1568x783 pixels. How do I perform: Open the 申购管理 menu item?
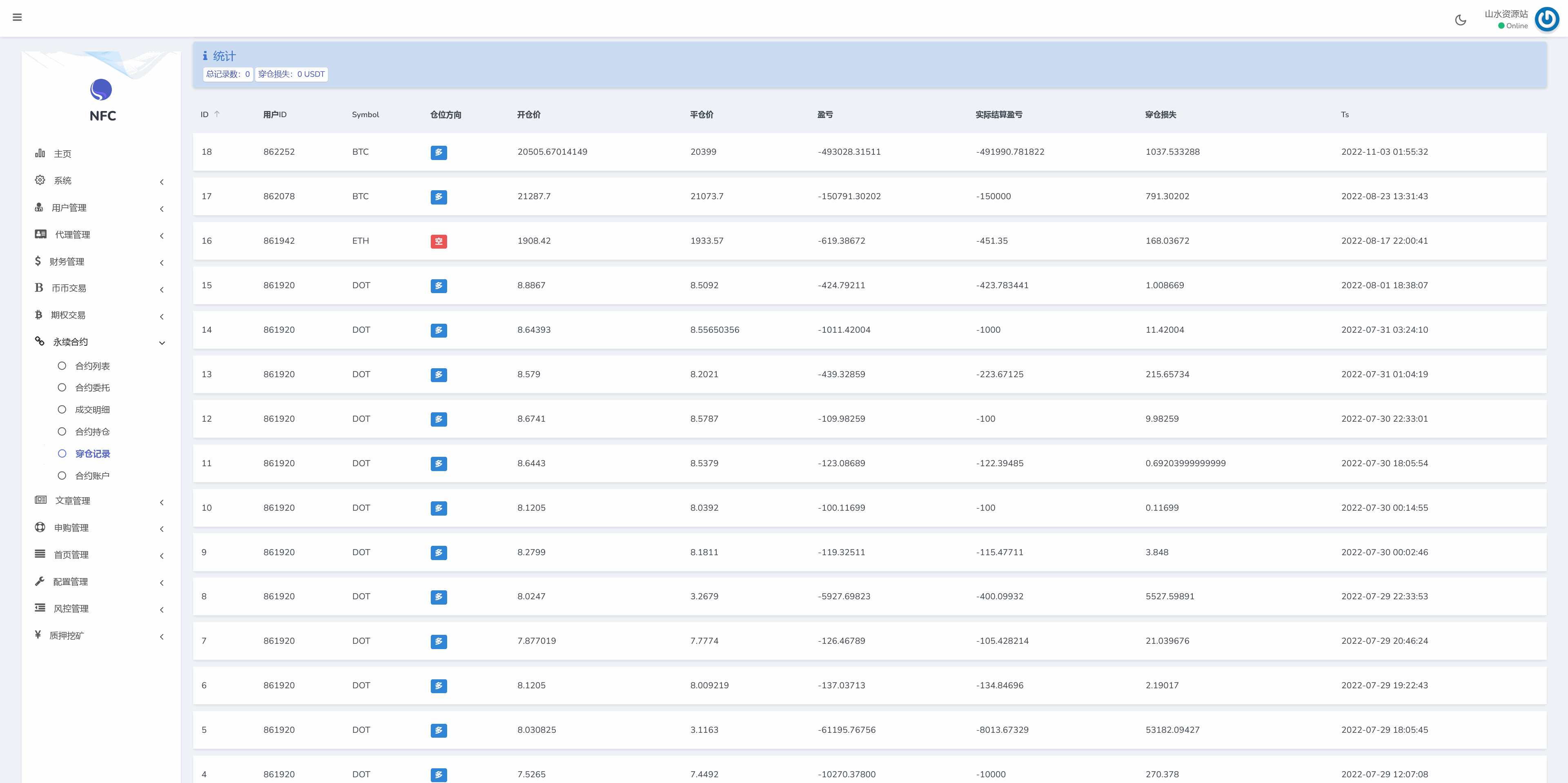click(x=71, y=527)
